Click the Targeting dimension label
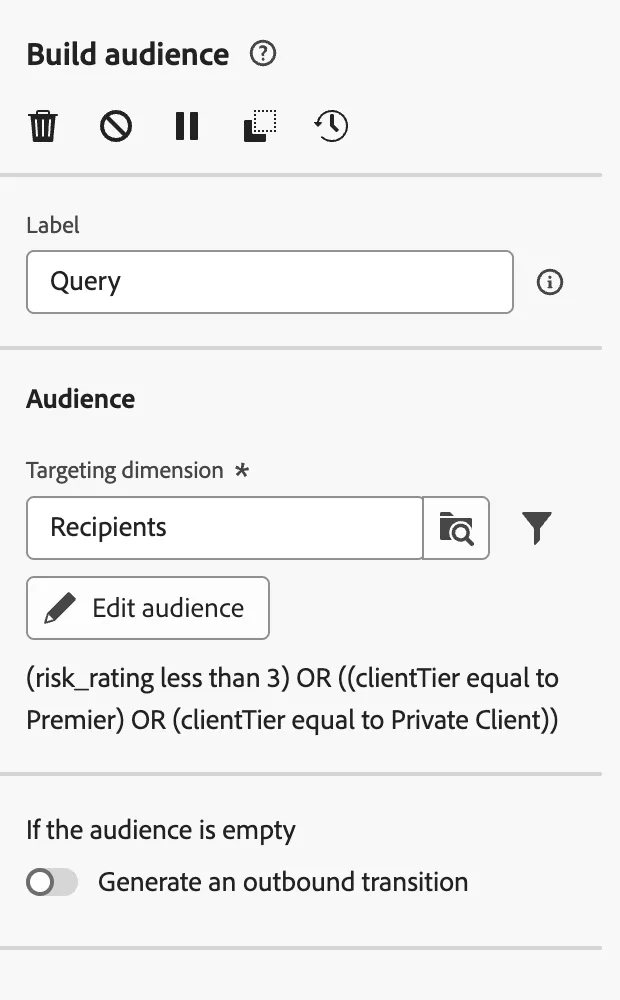This screenshot has height=1000, width=620. point(125,471)
